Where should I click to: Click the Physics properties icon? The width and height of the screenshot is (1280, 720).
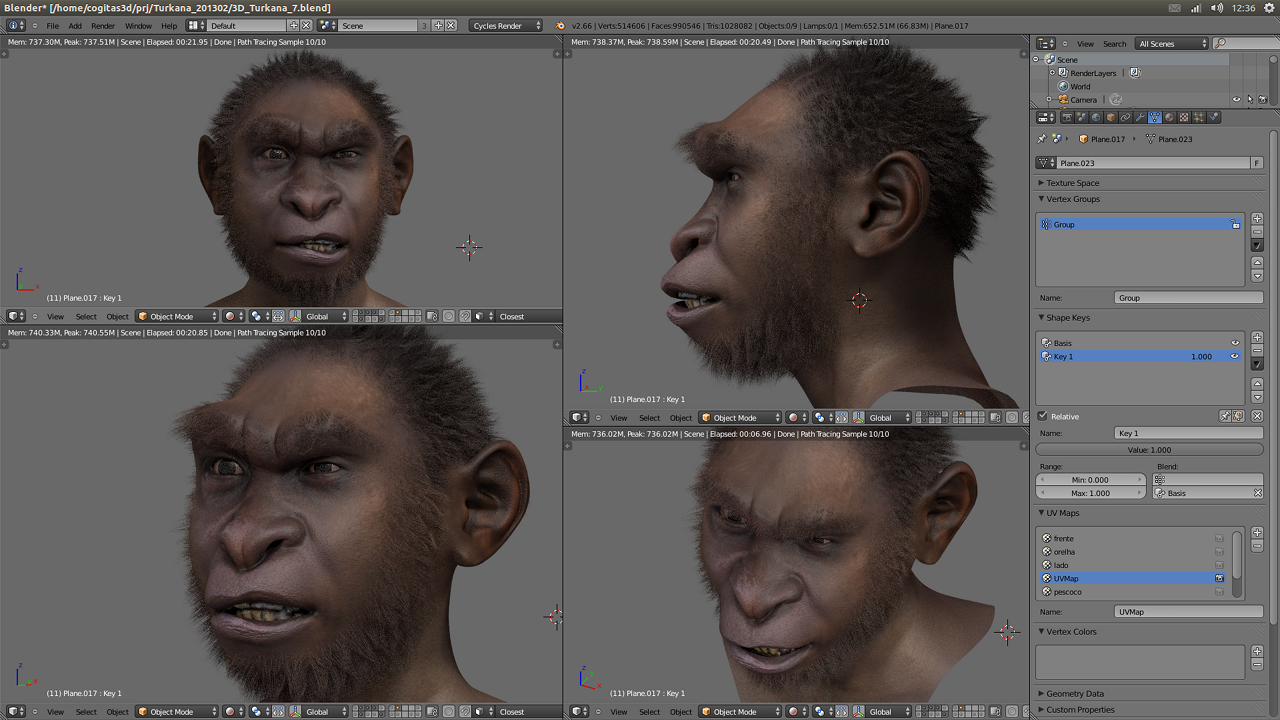coord(1212,117)
